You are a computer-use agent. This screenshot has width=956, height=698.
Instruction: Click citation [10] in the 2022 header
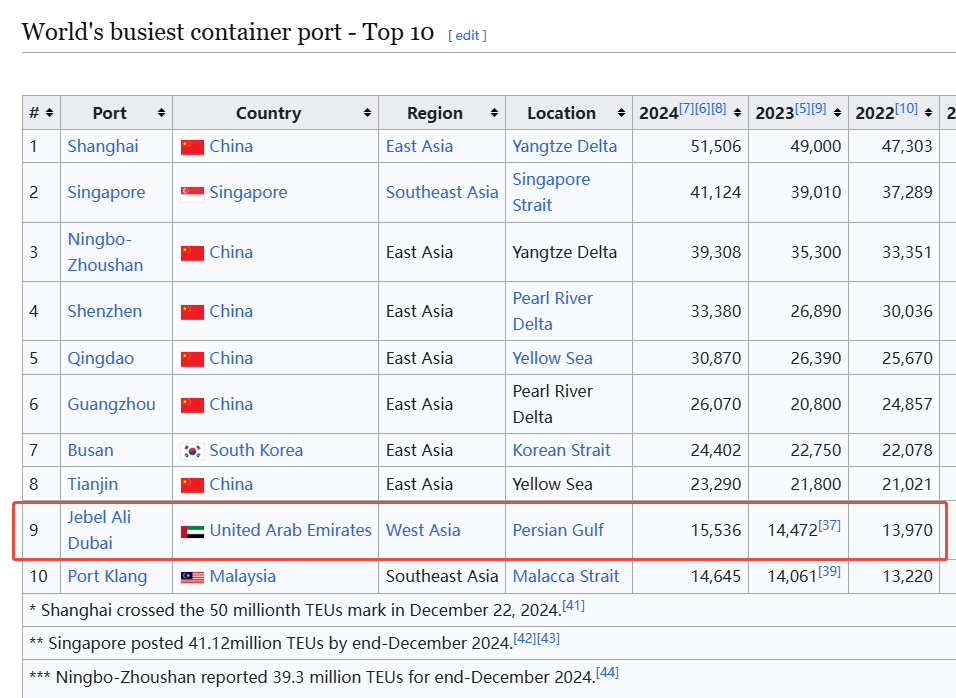tap(906, 108)
